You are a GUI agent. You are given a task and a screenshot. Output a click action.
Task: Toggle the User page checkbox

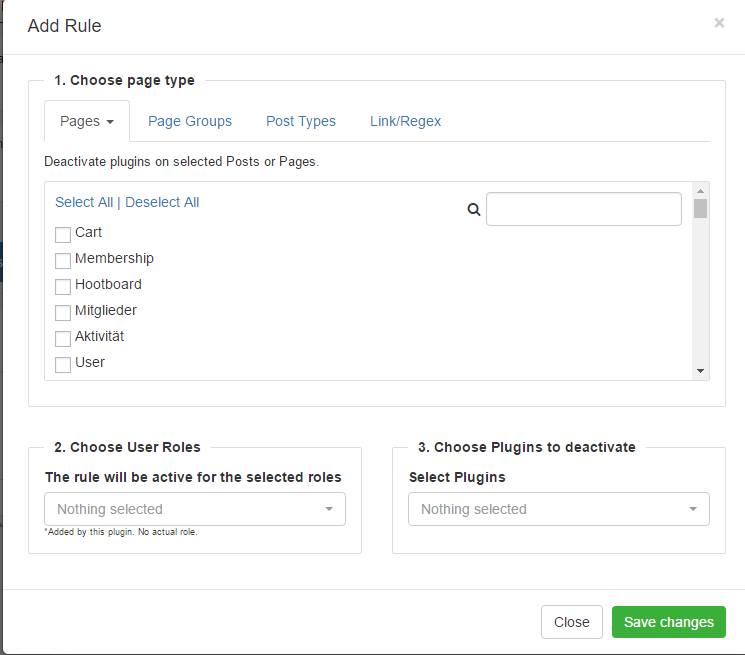pos(63,365)
